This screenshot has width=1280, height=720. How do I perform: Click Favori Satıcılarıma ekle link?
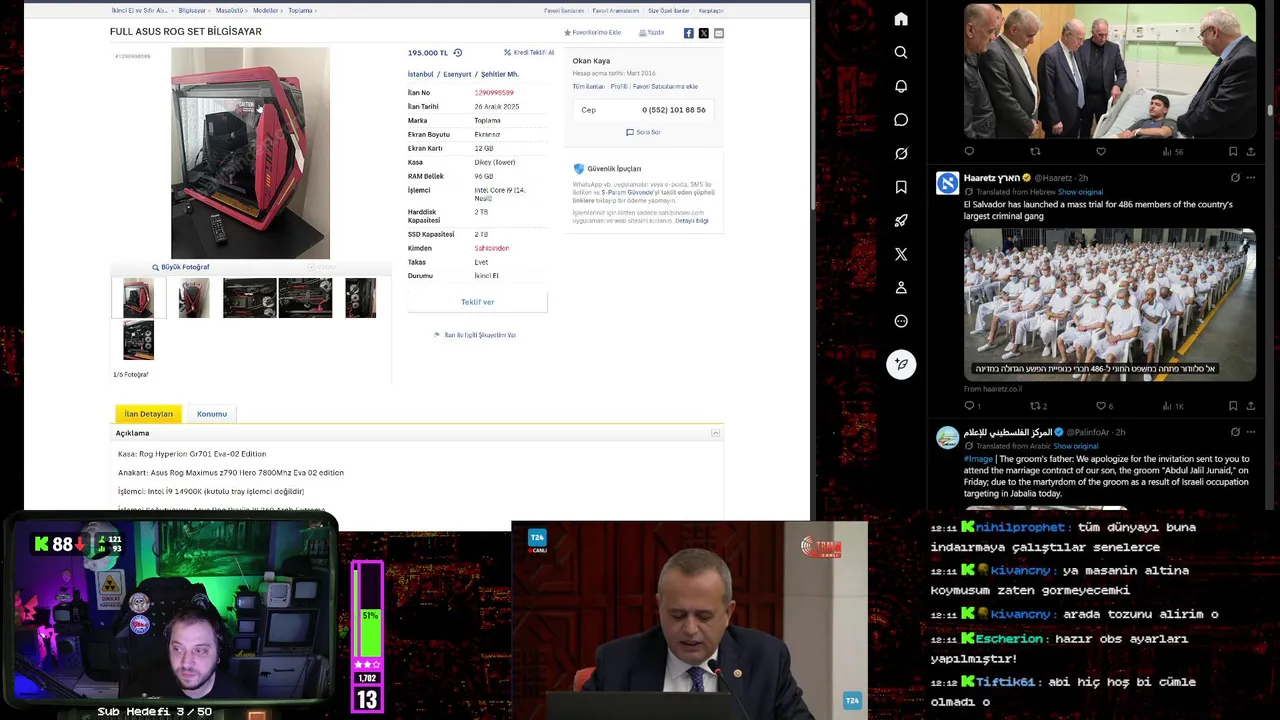click(665, 87)
